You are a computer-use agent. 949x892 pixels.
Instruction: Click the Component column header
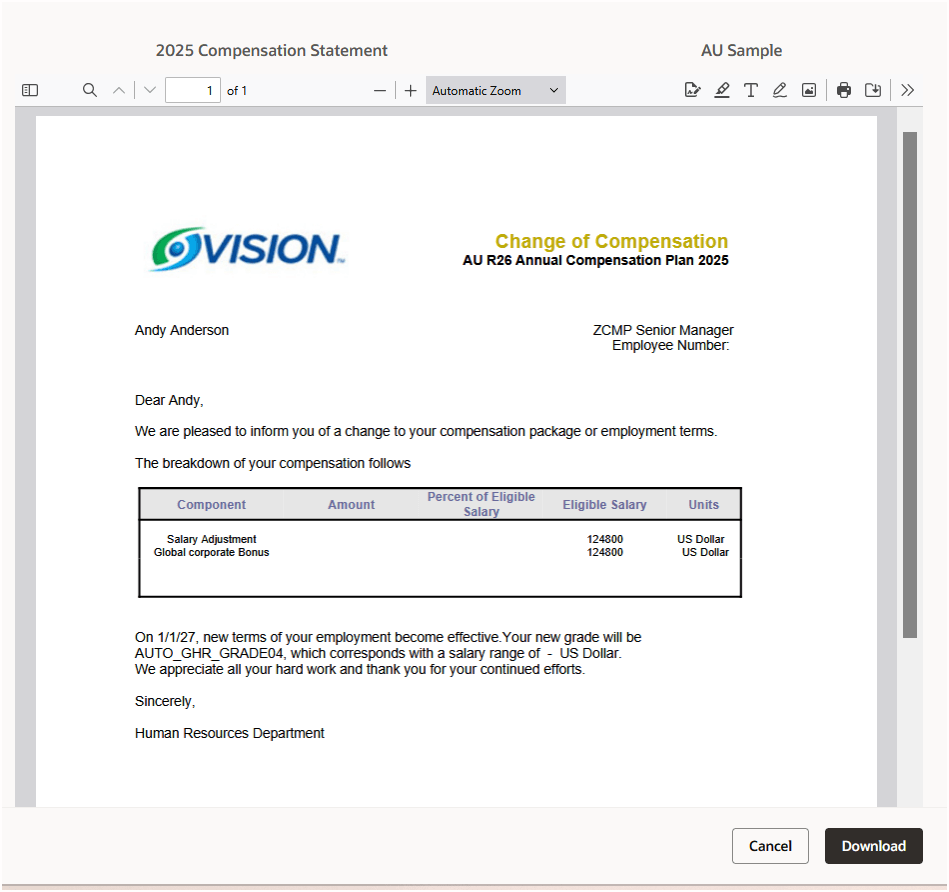[x=211, y=505]
